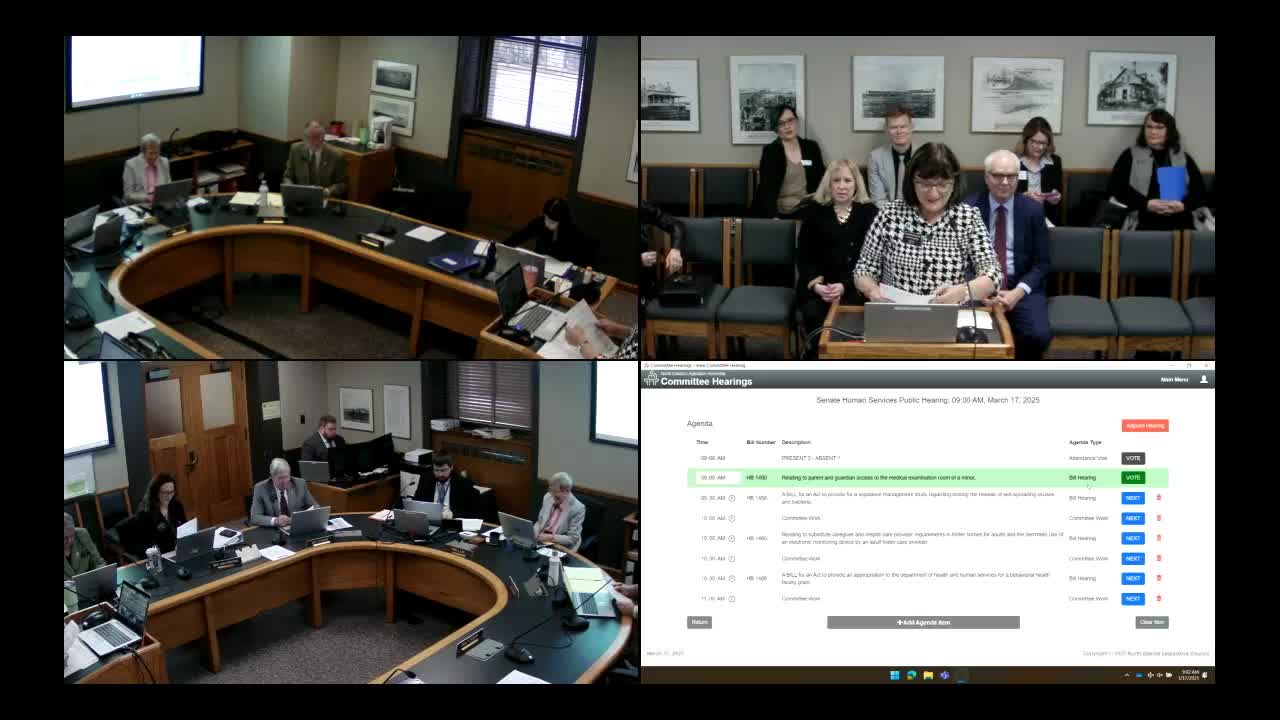Open clock picker for 11:00 AM Committee Work row
This screenshot has height=720, width=1280.
click(732, 599)
